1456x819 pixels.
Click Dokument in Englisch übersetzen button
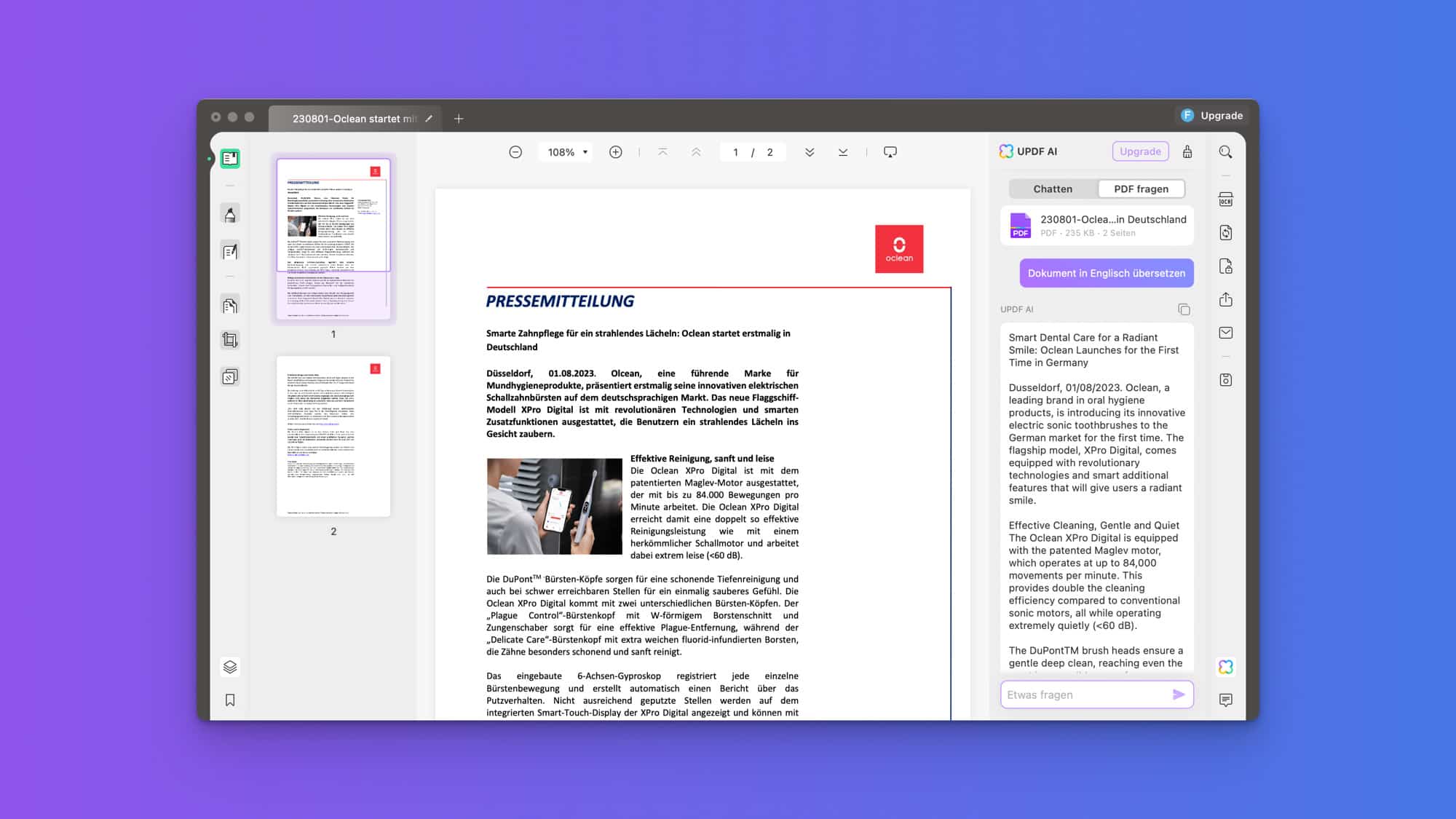point(1106,273)
